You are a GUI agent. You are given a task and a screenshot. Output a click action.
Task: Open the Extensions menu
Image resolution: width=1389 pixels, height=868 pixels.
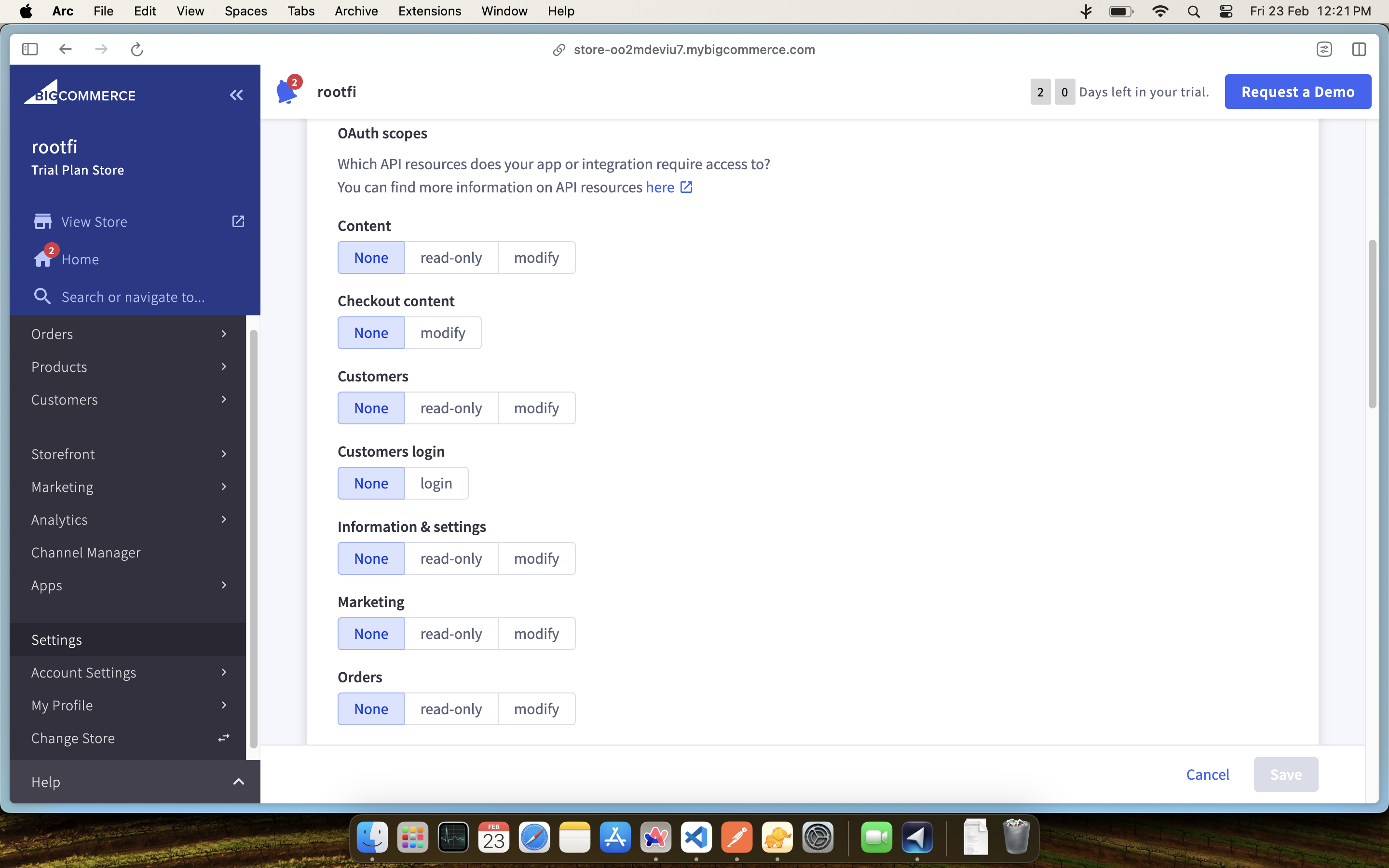[429, 11]
